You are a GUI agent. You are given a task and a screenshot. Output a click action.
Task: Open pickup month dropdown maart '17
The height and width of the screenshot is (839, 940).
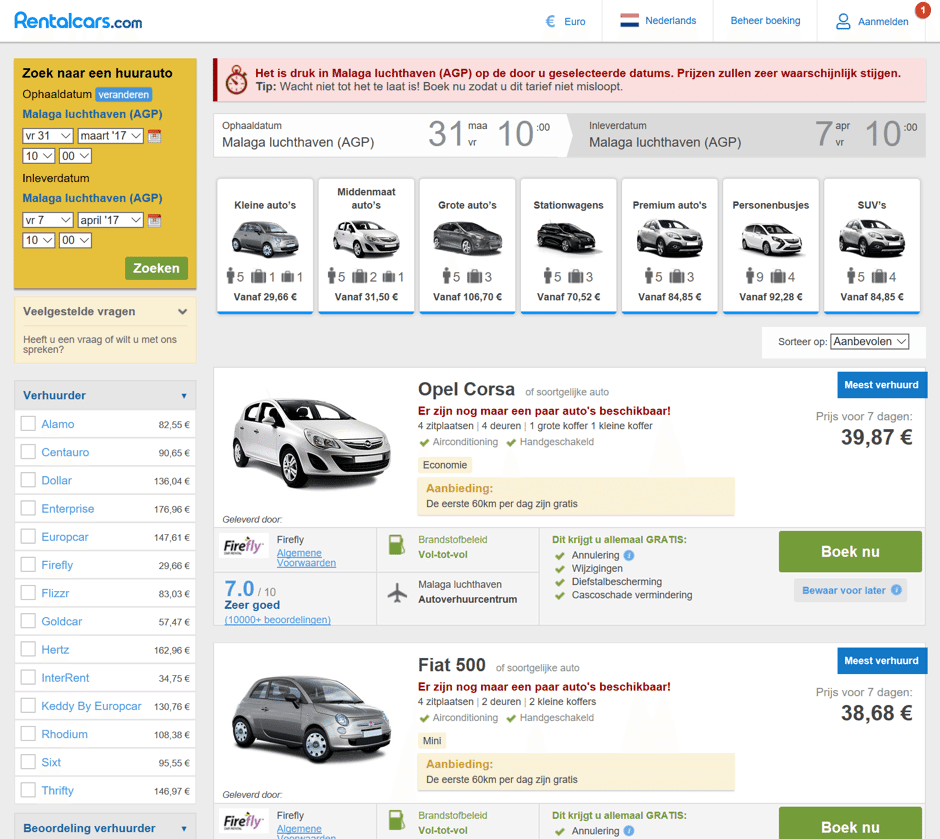click(110, 136)
